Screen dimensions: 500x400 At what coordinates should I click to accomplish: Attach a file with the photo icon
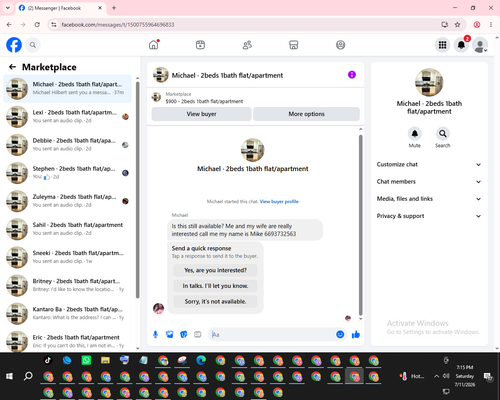tap(170, 334)
